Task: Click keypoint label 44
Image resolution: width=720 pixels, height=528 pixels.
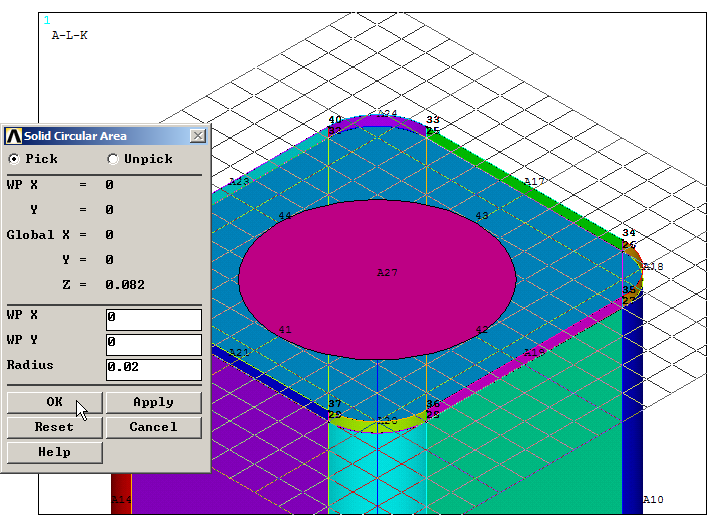Action: click(x=285, y=215)
